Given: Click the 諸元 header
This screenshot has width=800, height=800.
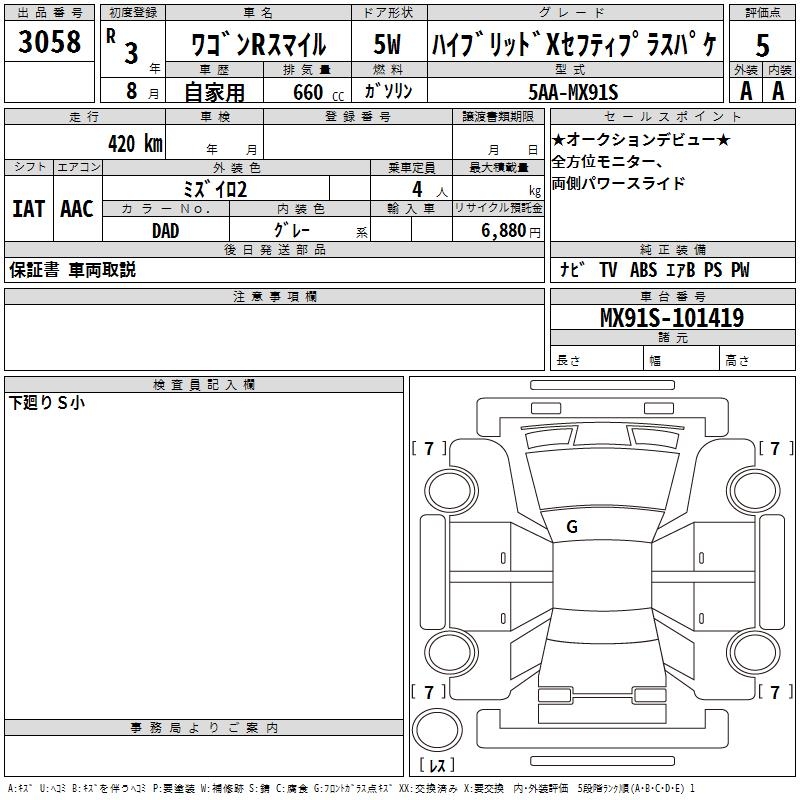Looking at the screenshot, I should (672, 337).
